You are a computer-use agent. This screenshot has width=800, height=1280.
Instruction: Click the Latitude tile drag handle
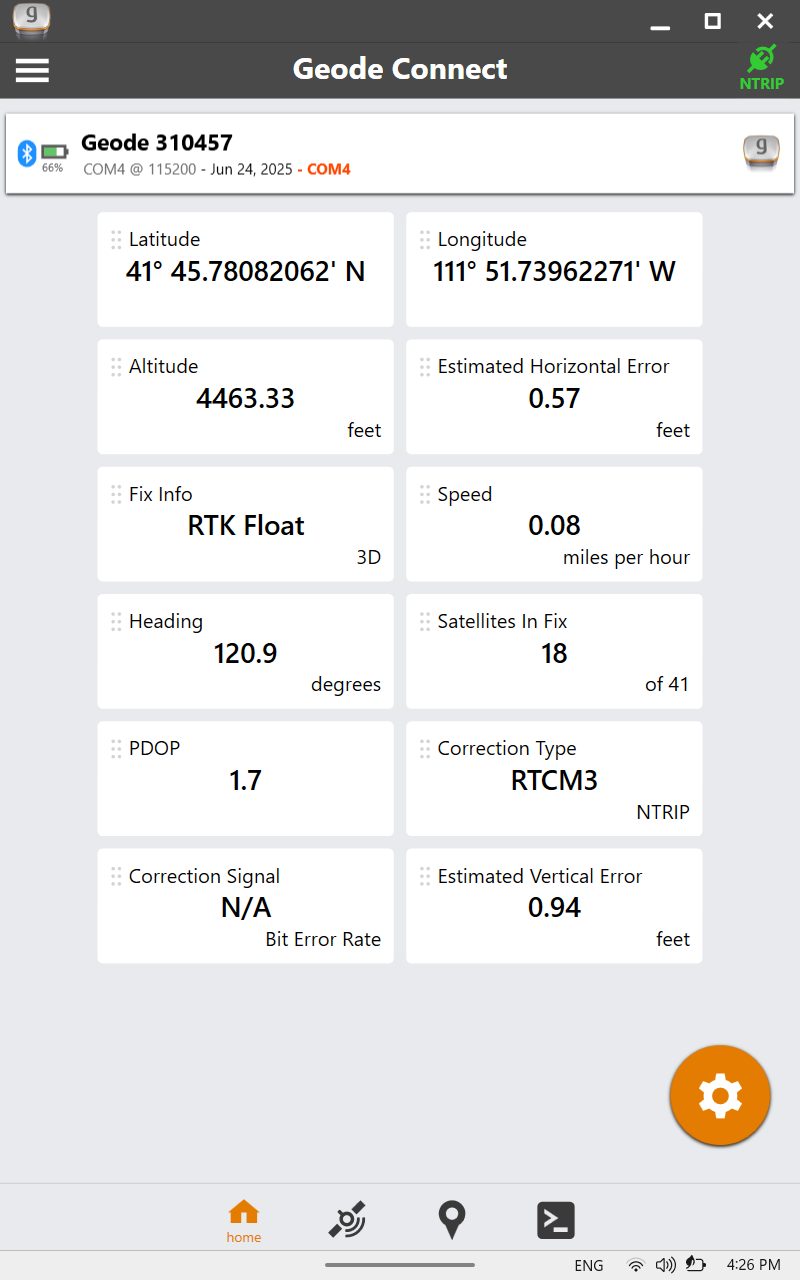tap(116, 240)
